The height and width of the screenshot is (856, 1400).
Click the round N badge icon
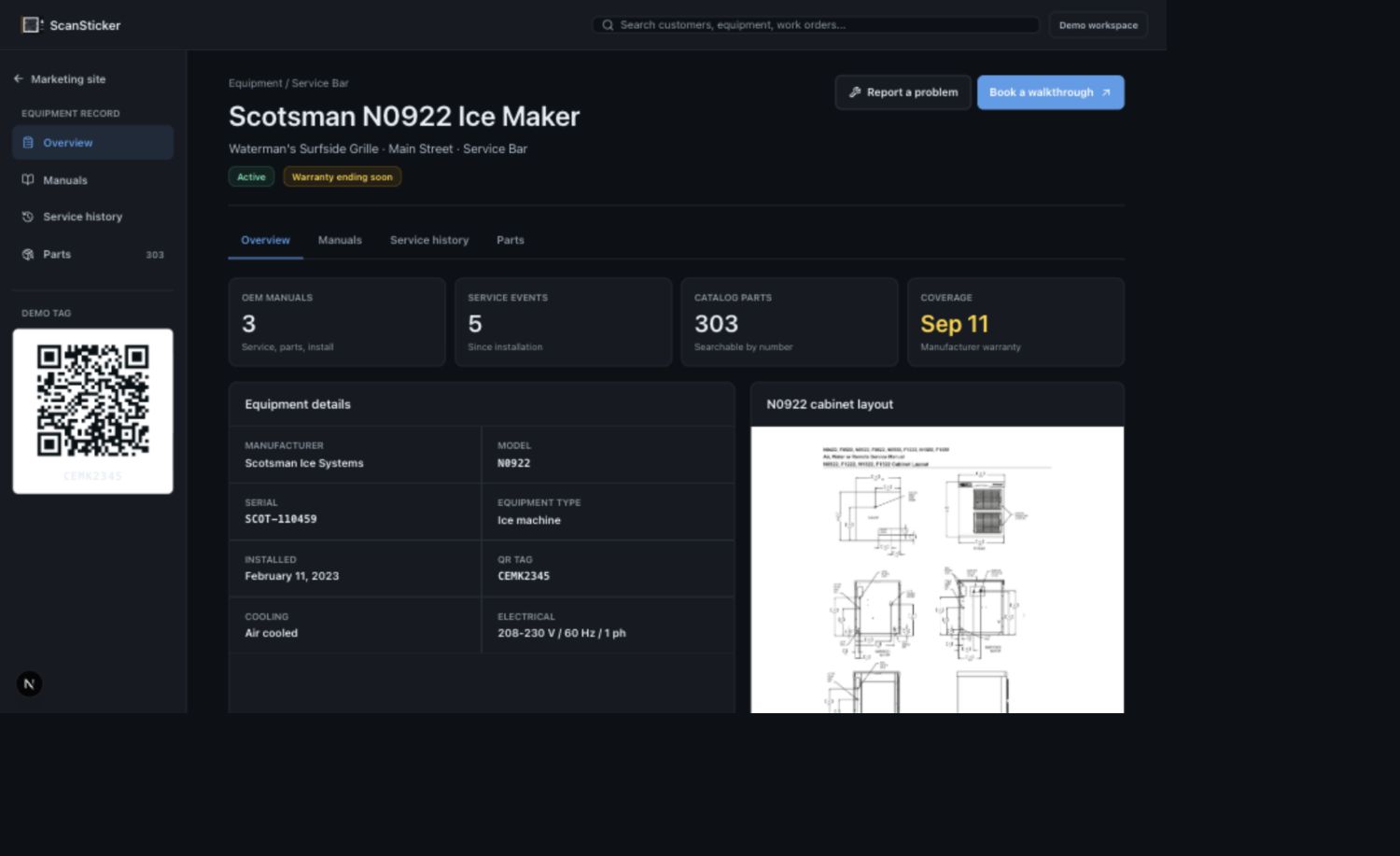click(29, 684)
